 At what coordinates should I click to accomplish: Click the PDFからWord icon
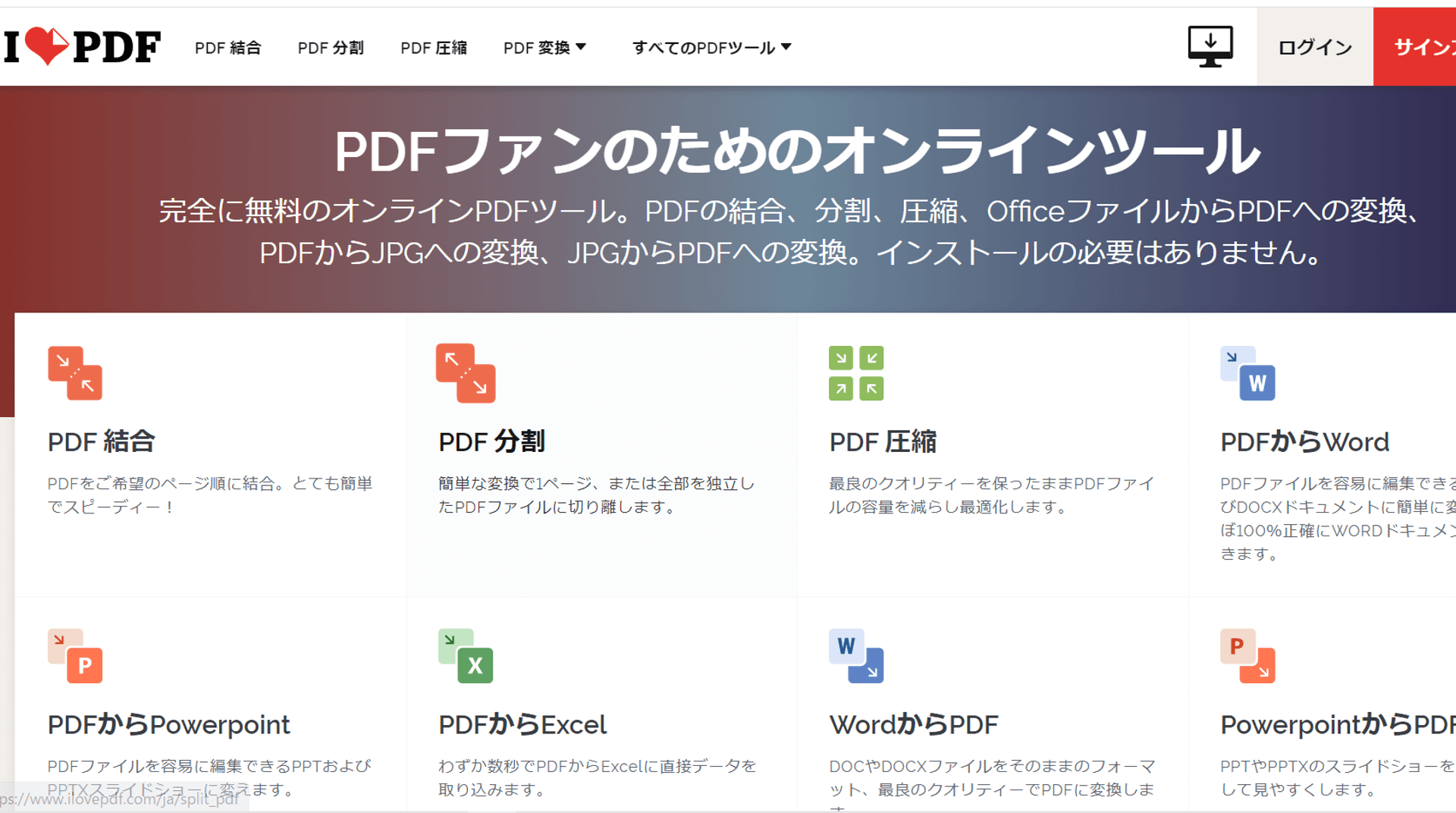[1247, 373]
